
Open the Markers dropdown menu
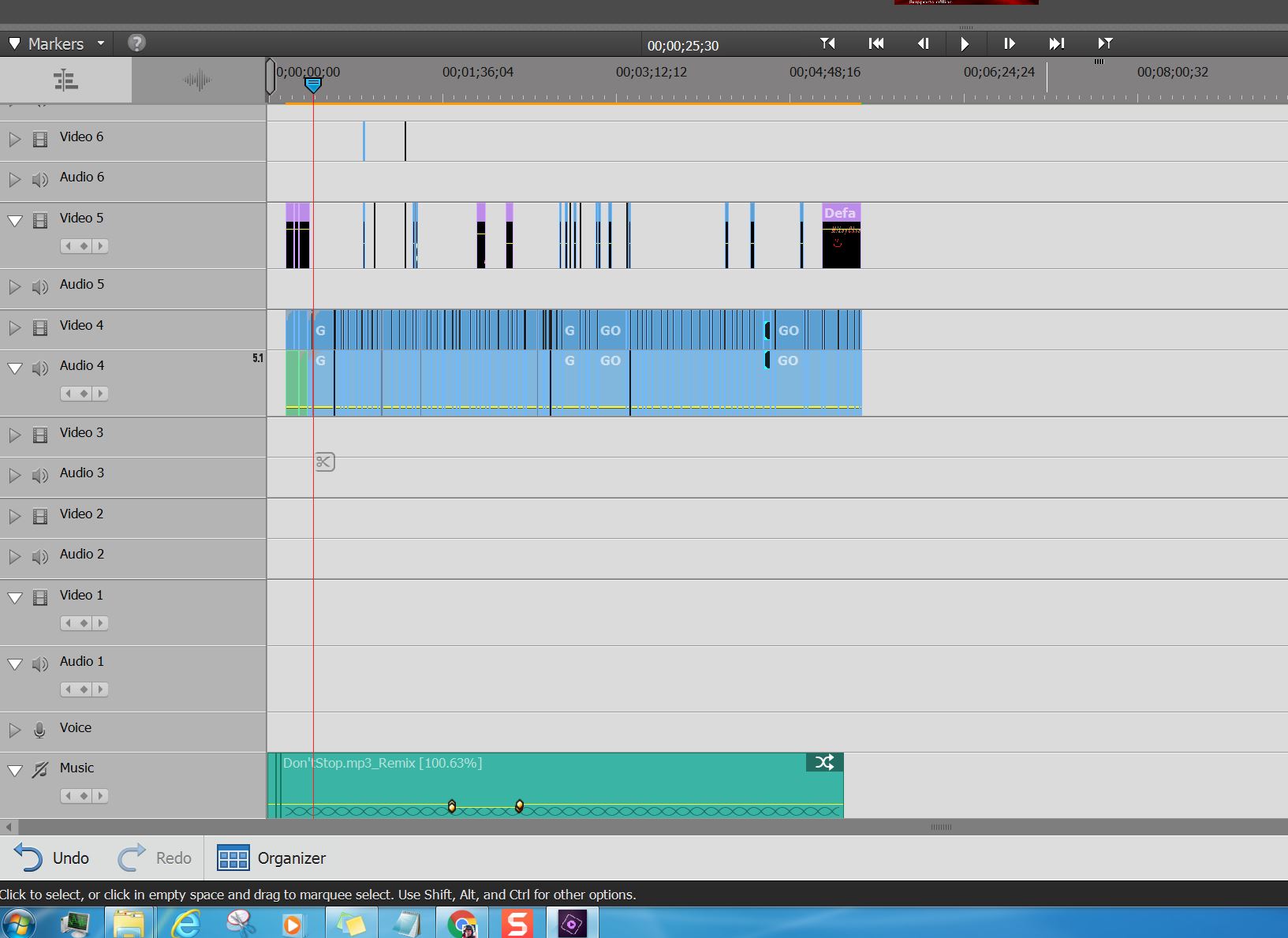pyautogui.click(x=56, y=43)
